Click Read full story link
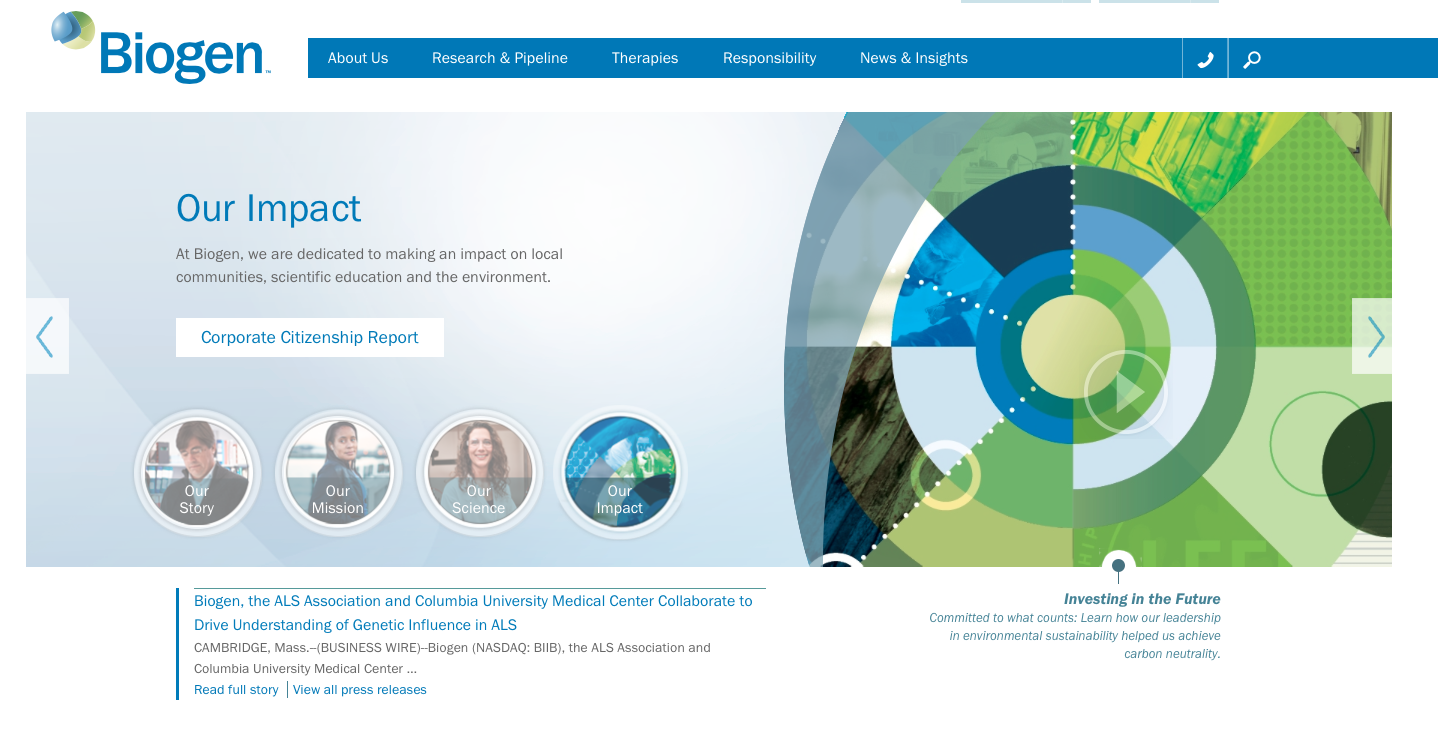Screen dimensions: 1438x733 pyautogui.click(x=236, y=690)
